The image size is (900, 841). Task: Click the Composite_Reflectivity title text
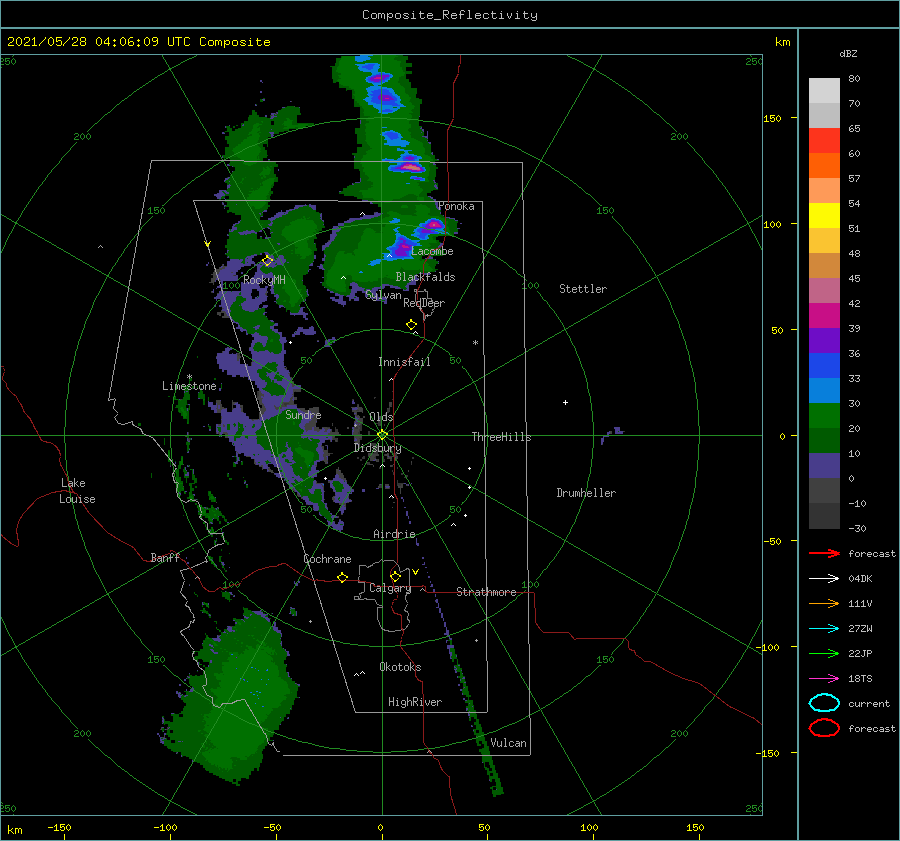(x=450, y=15)
